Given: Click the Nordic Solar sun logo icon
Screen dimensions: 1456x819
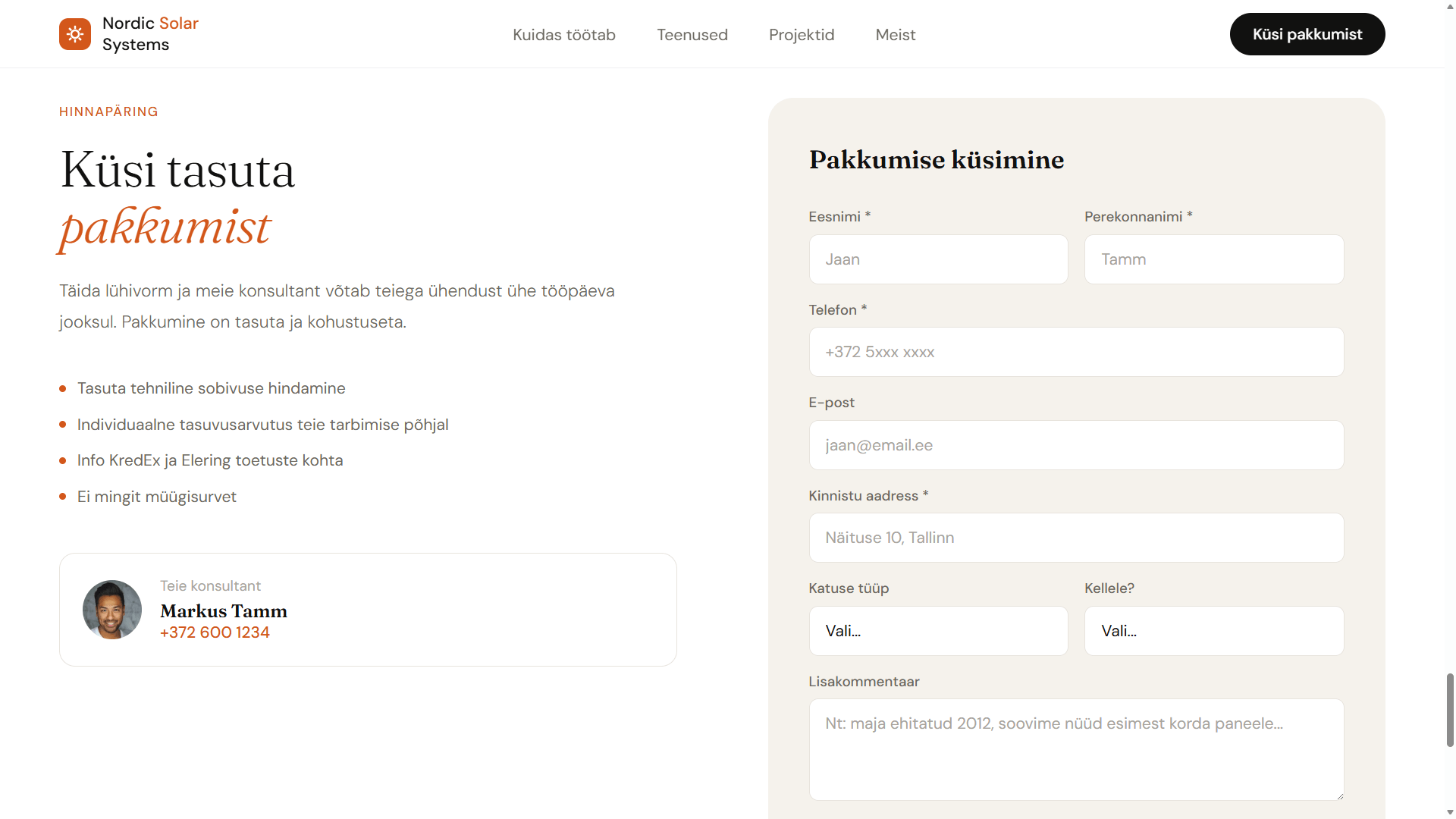Looking at the screenshot, I should click(75, 34).
